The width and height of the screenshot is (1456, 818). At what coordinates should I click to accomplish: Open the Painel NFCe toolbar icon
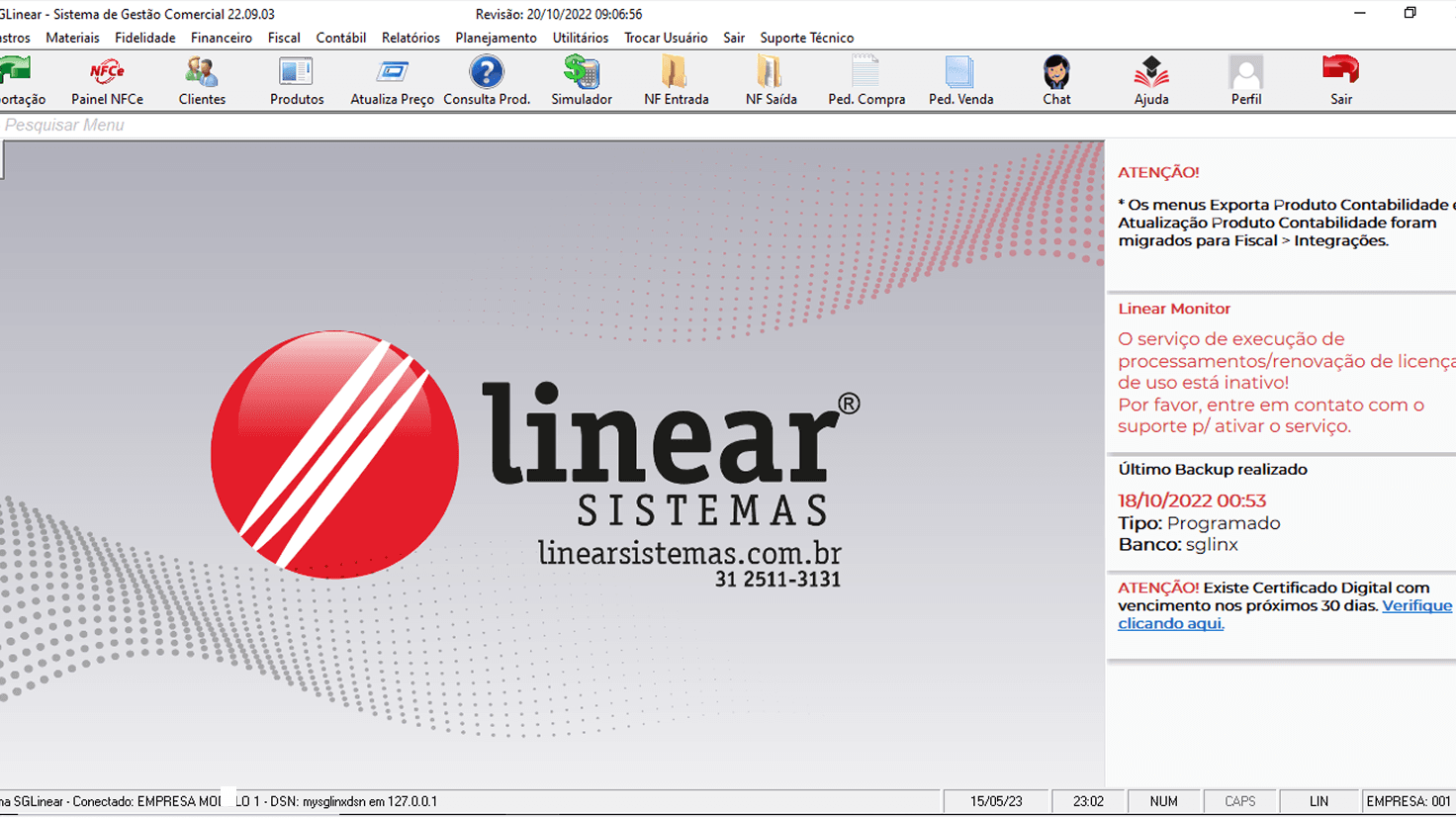(107, 80)
